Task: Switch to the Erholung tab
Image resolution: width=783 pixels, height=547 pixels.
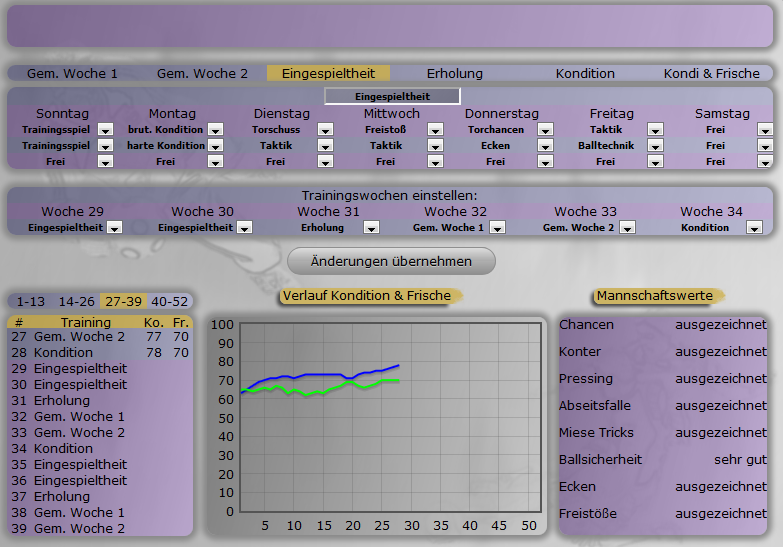Action: [454, 74]
